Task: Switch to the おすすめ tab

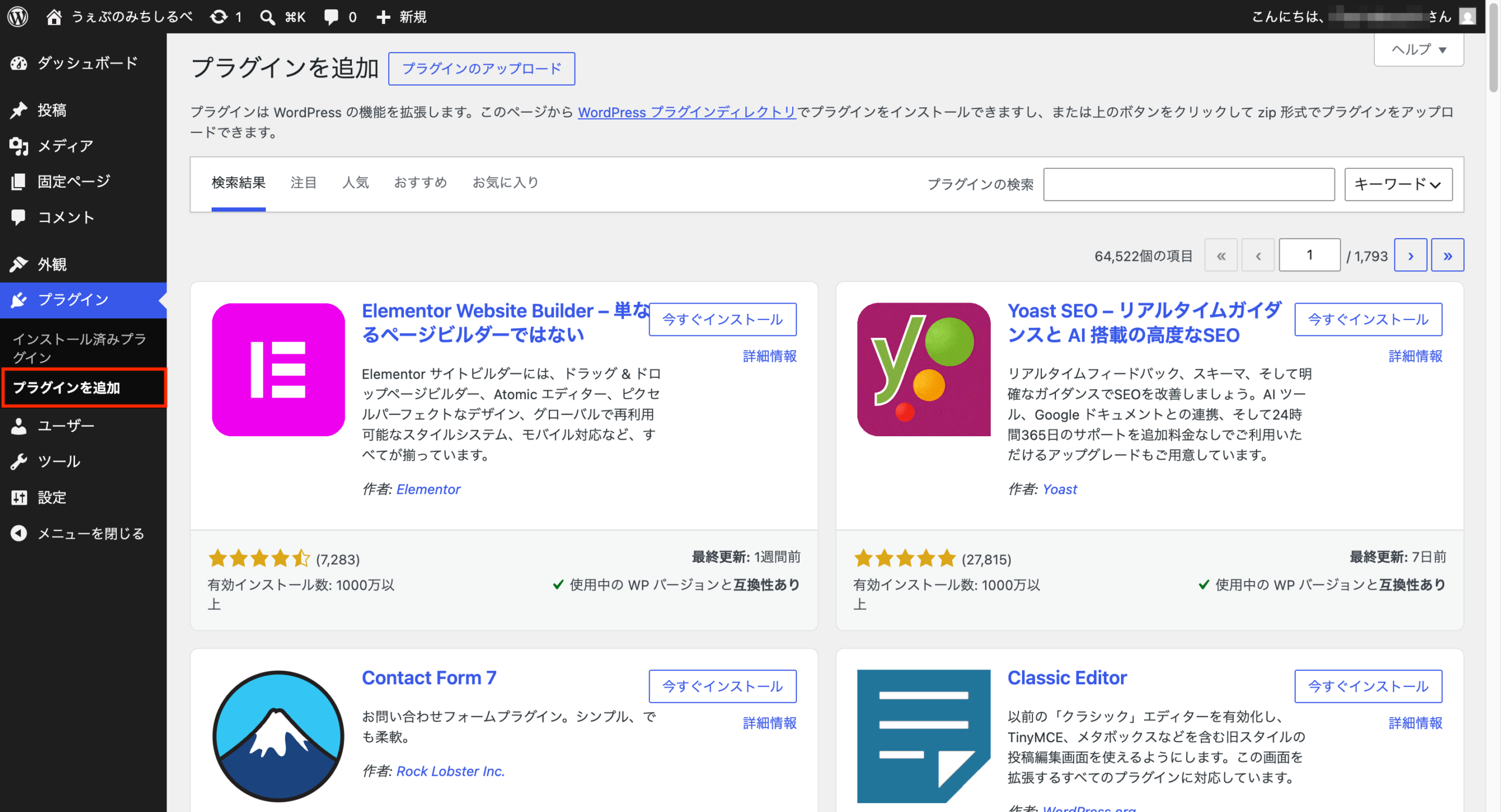Action: (420, 183)
